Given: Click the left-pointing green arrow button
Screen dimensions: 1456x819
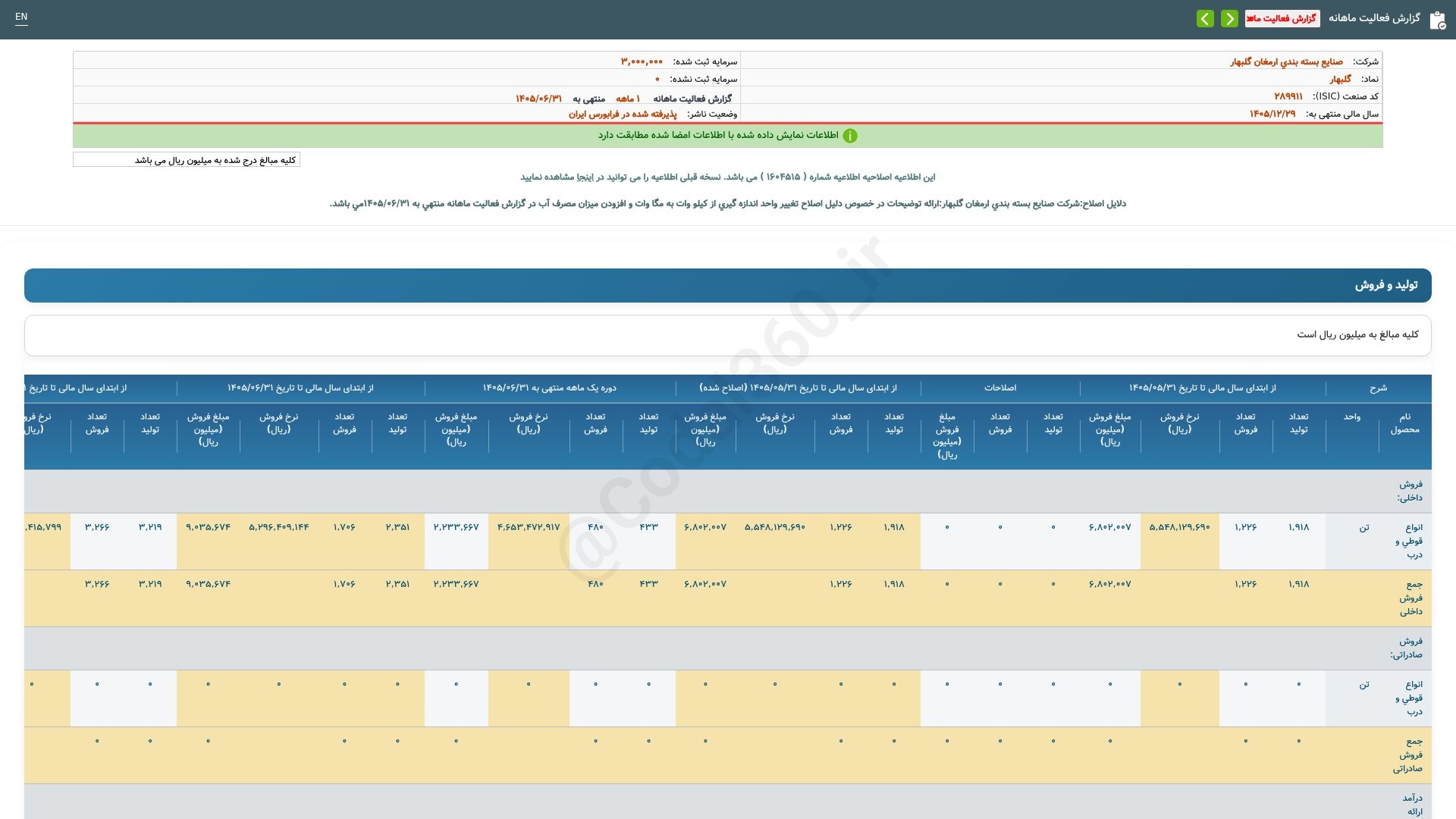Looking at the screenshot, I should pyautogui.click(x=1205, y=18).
